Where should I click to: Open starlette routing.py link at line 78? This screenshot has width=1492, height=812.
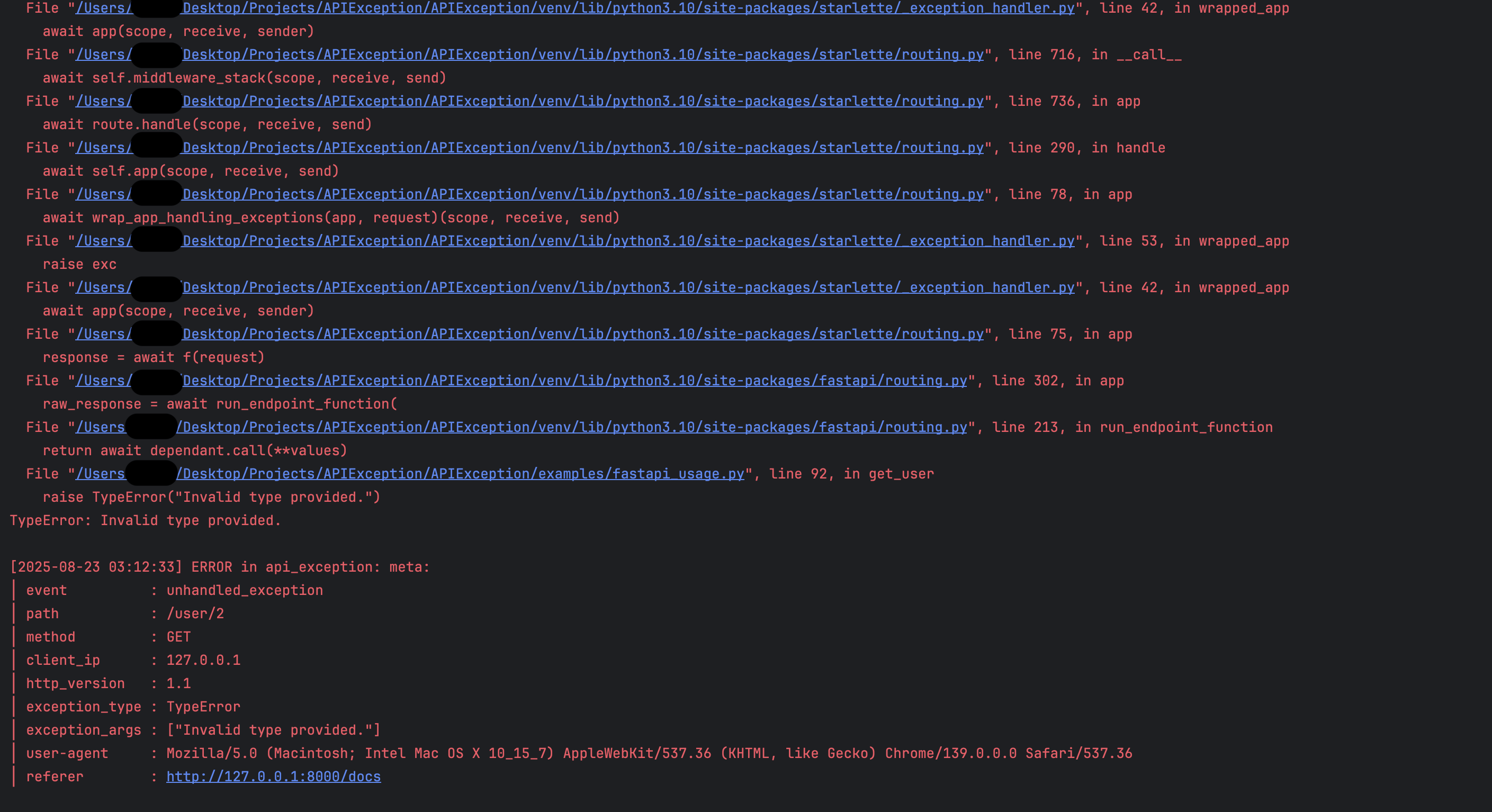(529, 195)
